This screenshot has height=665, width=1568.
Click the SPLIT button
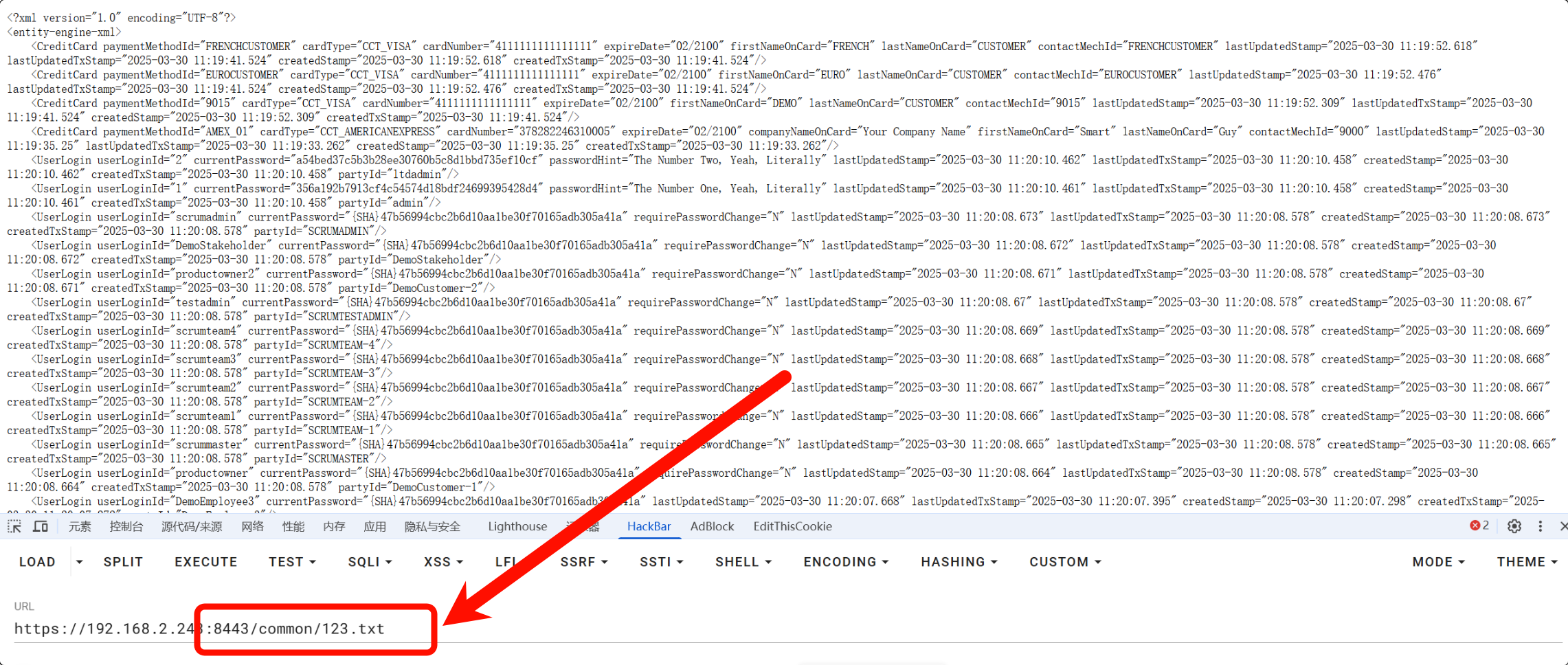pyautogui.click(x=123, y=562)
